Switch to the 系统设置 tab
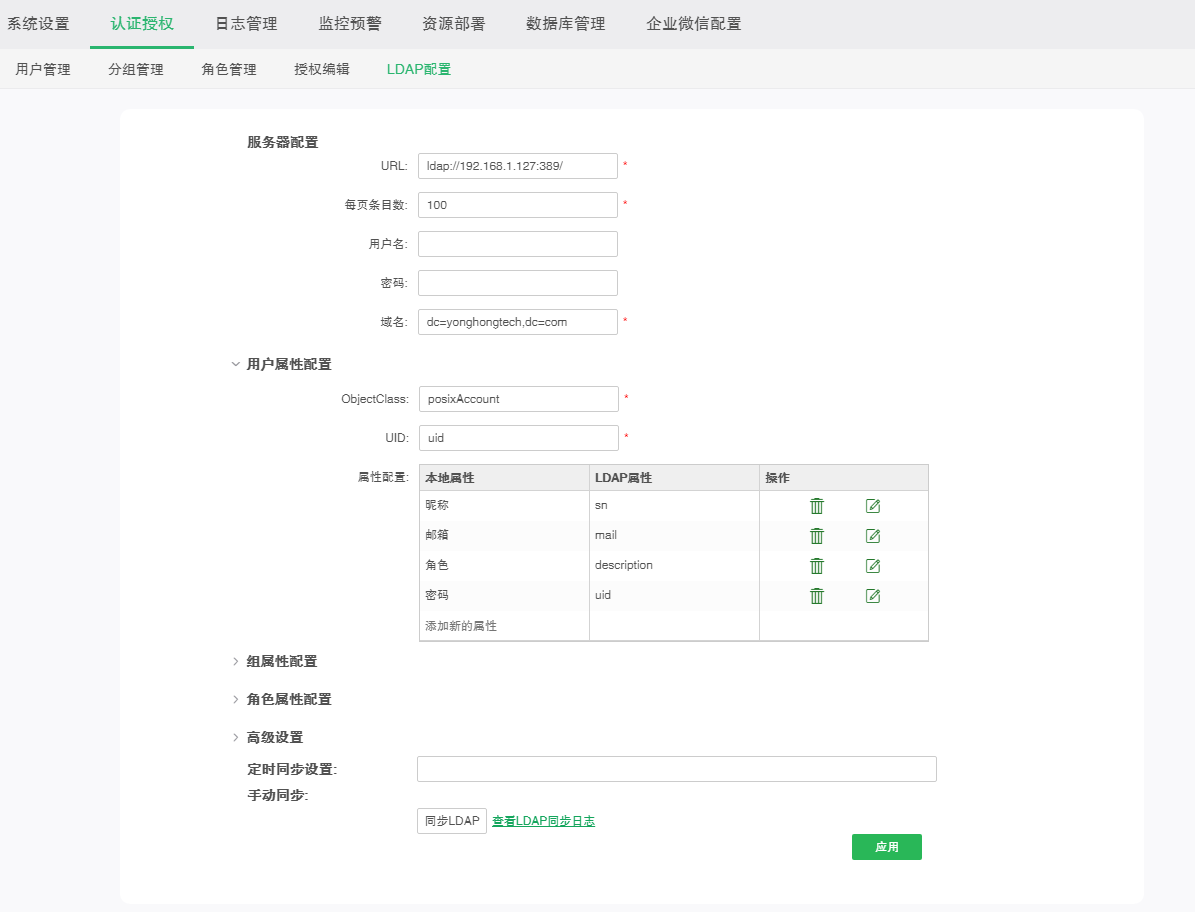 tap(40, 23)
